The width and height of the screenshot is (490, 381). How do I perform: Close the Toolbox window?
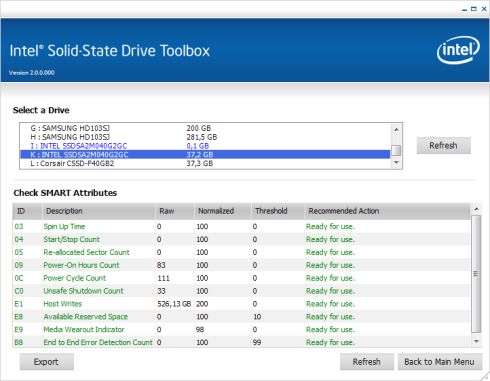pyautogui.click(x=484, y=9)
